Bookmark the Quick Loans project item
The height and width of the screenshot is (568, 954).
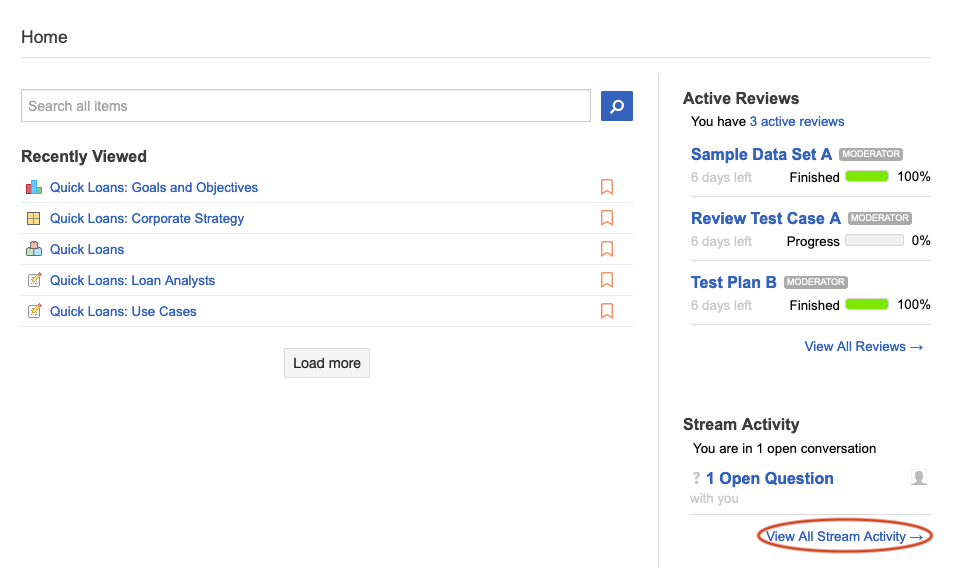click(606, 249)
